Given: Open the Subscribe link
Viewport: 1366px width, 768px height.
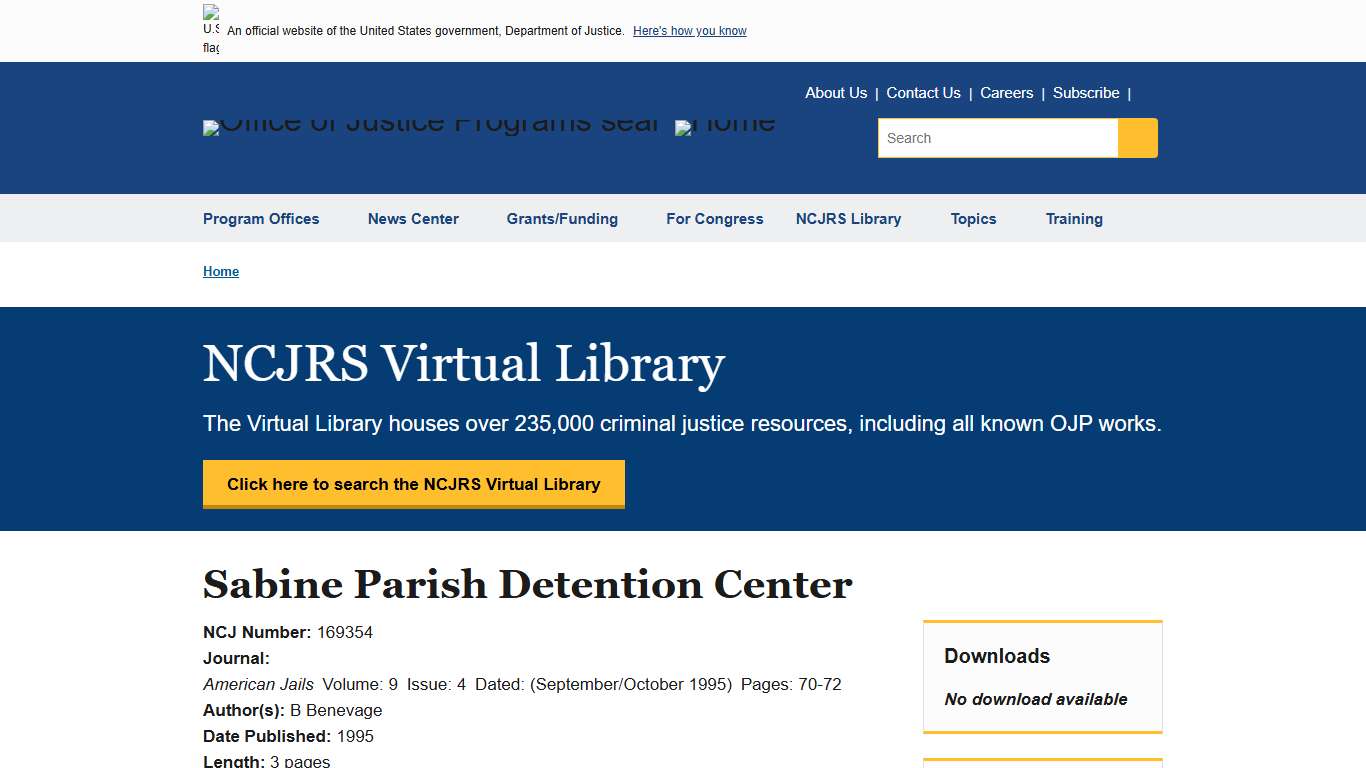Looking at the screenshot, I should (1086, 92).
